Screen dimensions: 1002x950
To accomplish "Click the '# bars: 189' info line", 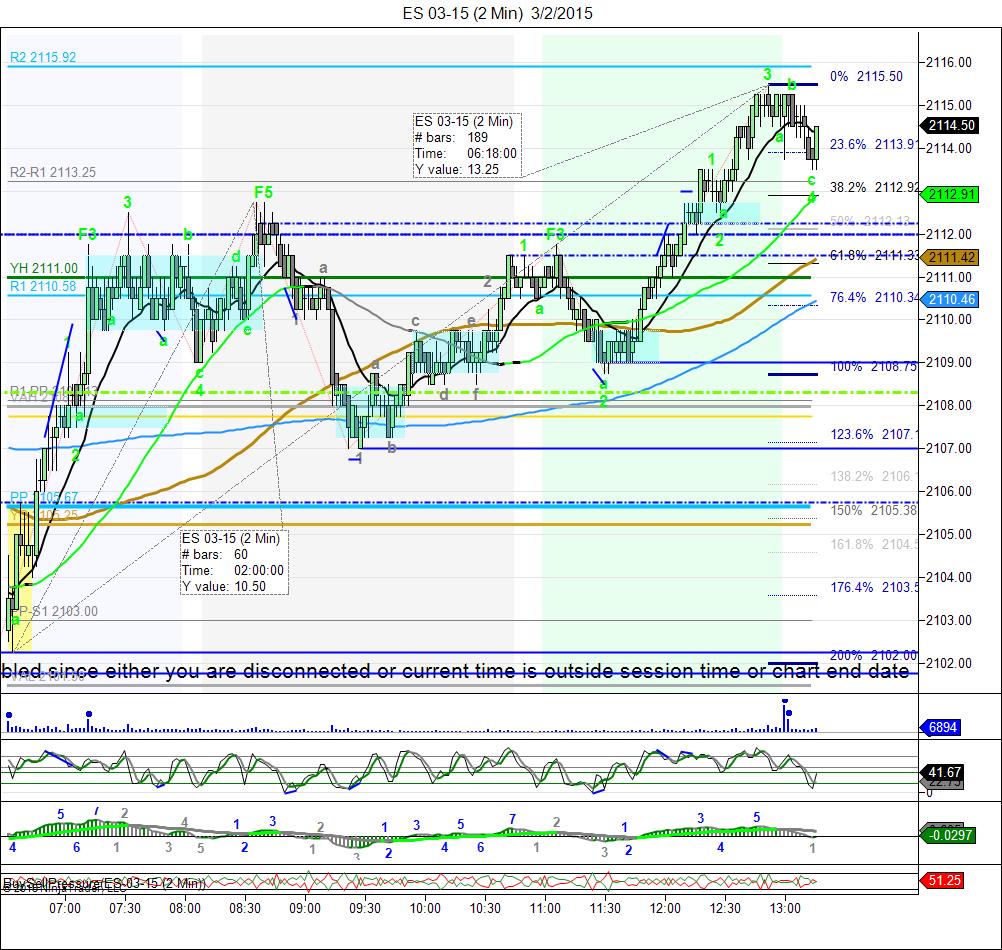I will click(x=451, y=137).
